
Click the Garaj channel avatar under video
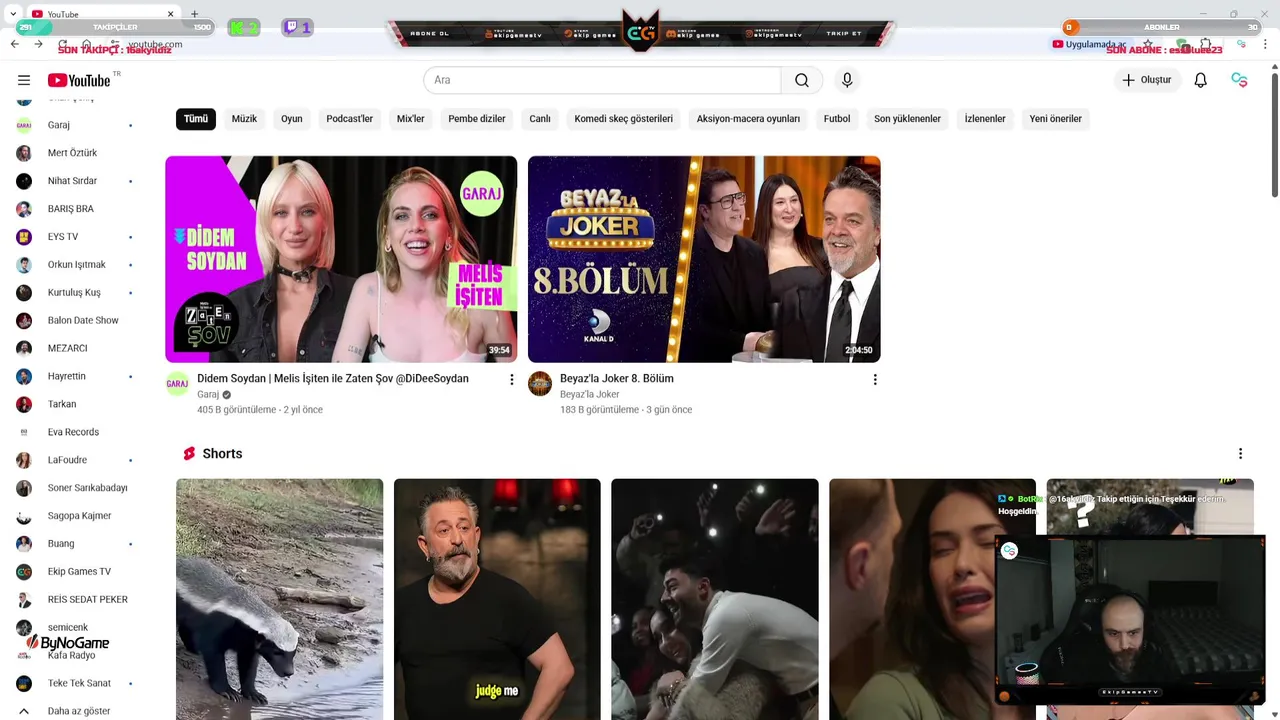tap(177, 384)
